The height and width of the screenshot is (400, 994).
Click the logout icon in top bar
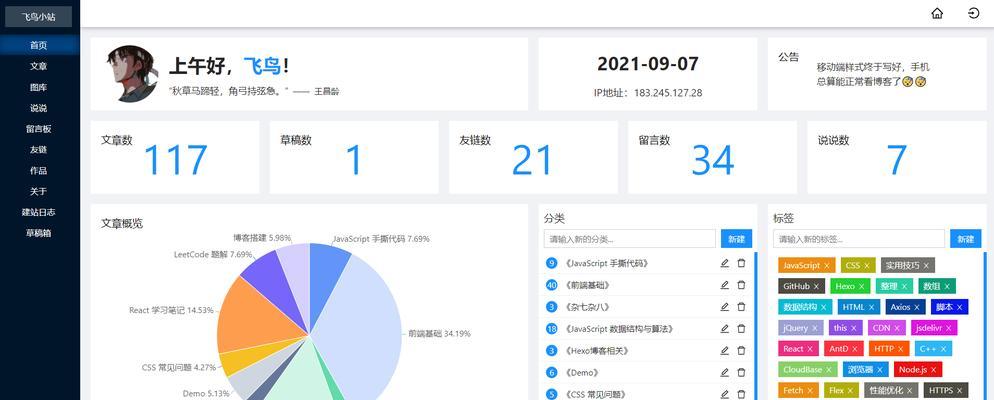point(974,13)
